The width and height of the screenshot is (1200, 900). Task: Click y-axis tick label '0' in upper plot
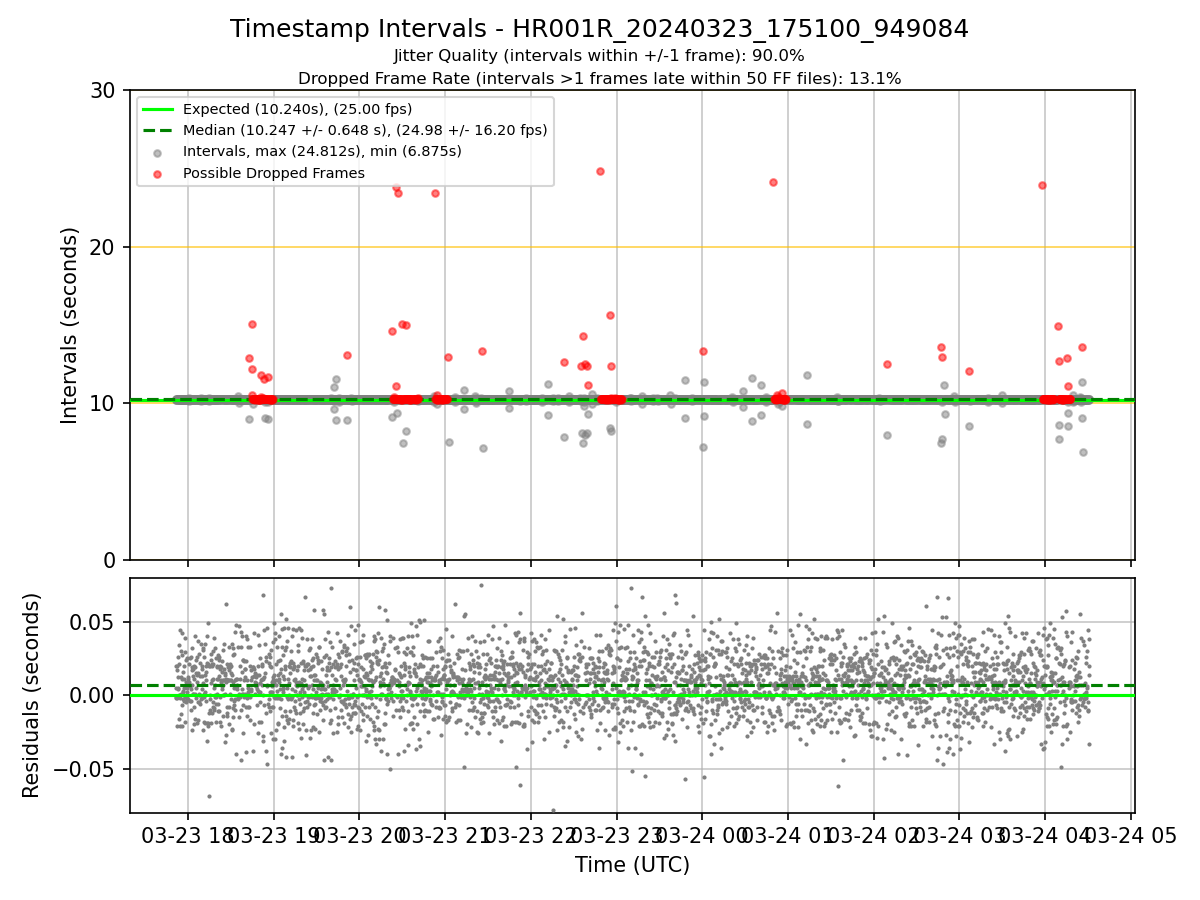[110, 560]
